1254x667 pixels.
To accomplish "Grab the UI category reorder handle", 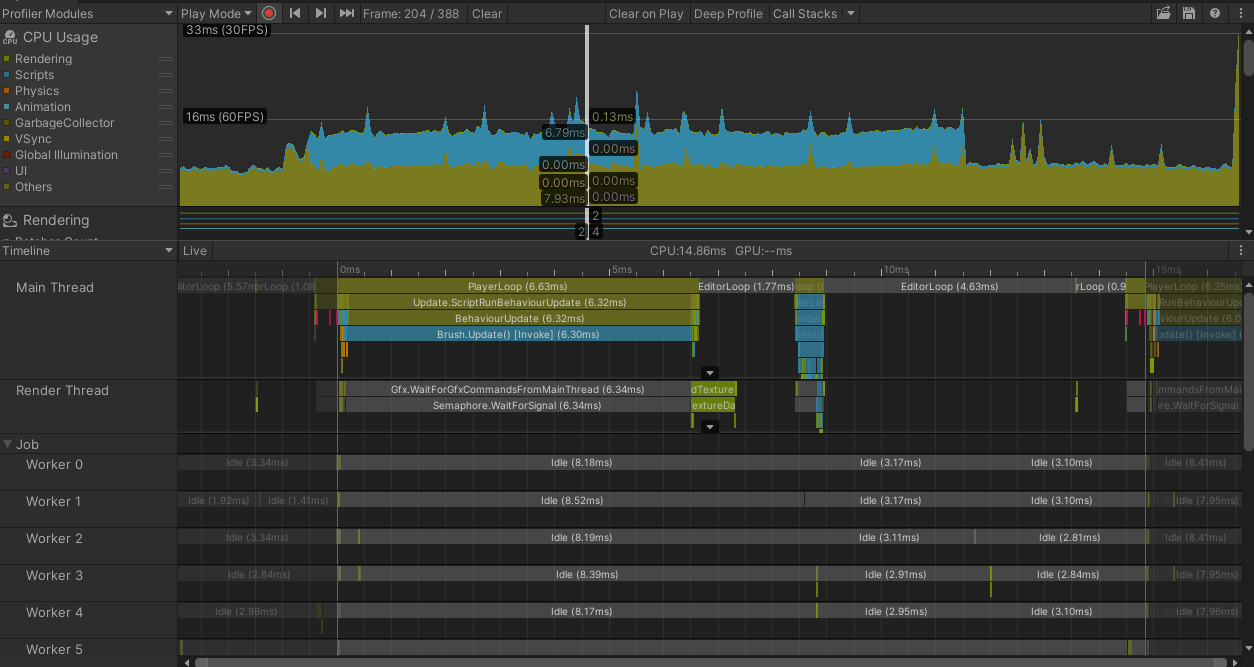I will coord(166,171).
